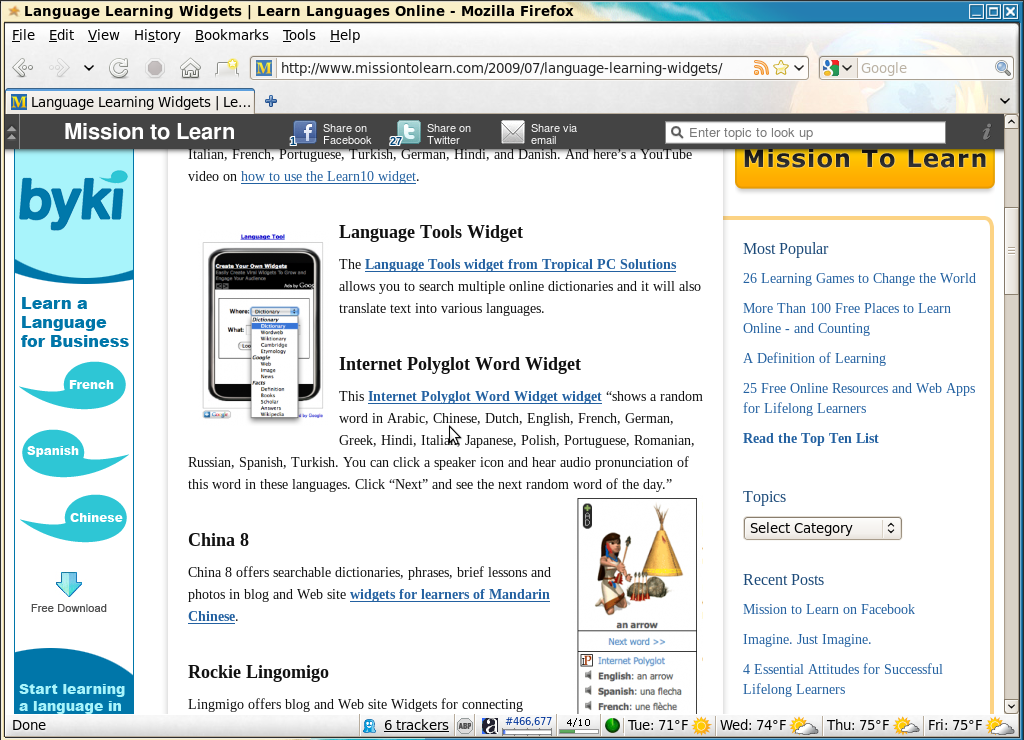Bookmark this page with the star icon
The height and width of the screenshot is (740, 1024).
pos(780,68)
